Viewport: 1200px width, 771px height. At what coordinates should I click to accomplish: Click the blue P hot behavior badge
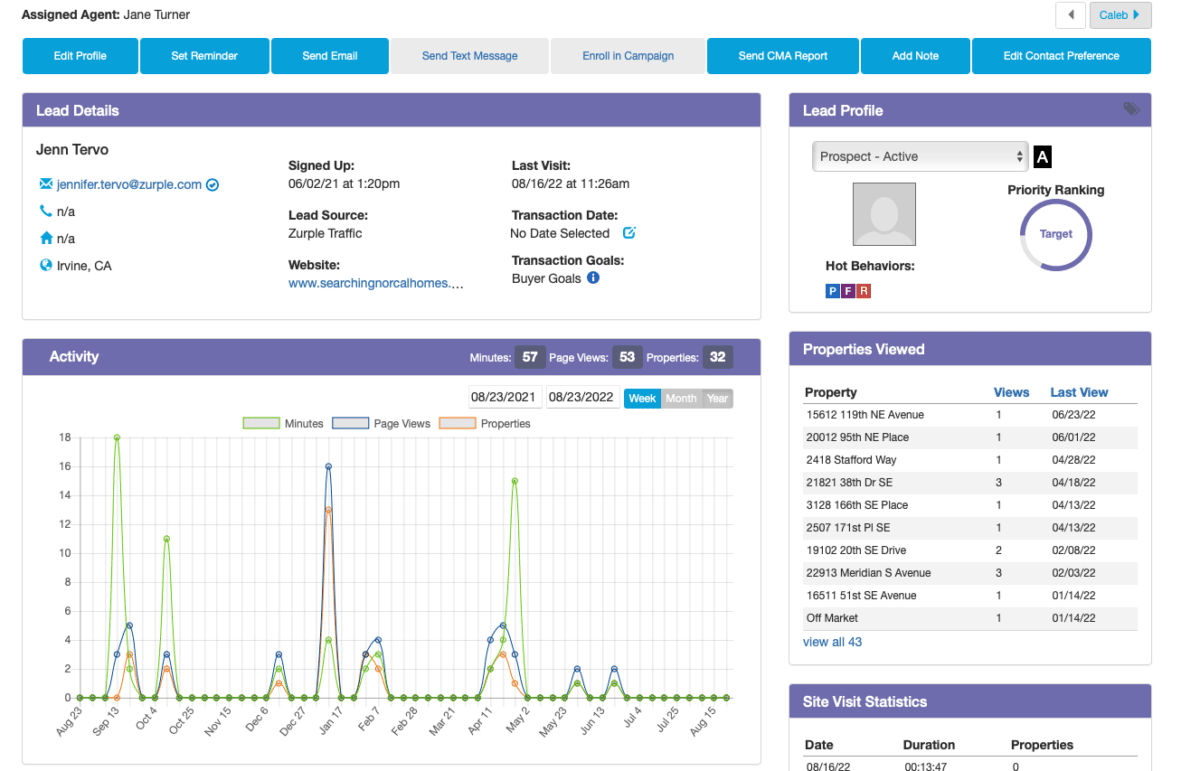(x=832, y=291)
